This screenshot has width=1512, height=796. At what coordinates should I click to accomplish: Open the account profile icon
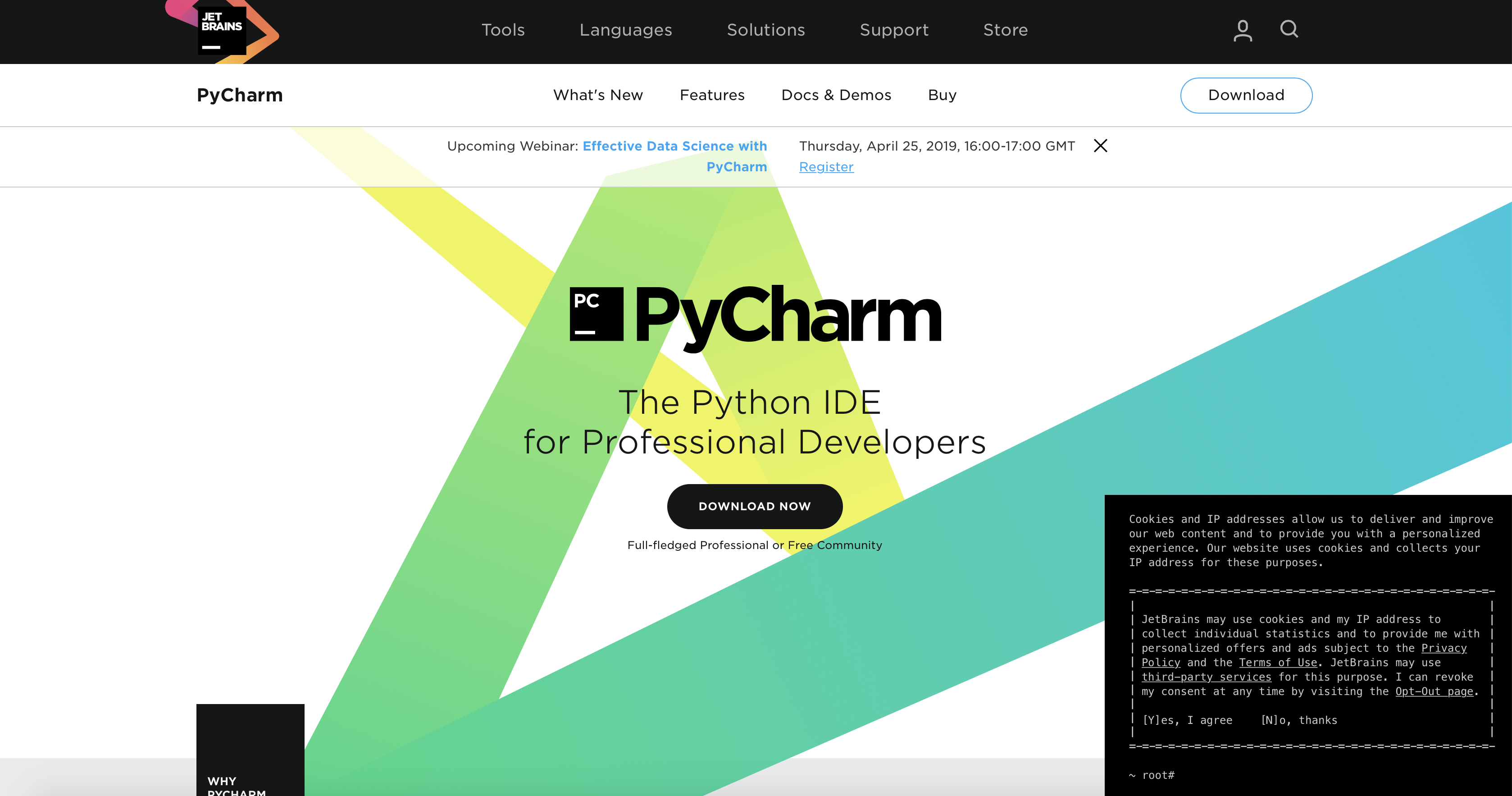coord(1243,30)
